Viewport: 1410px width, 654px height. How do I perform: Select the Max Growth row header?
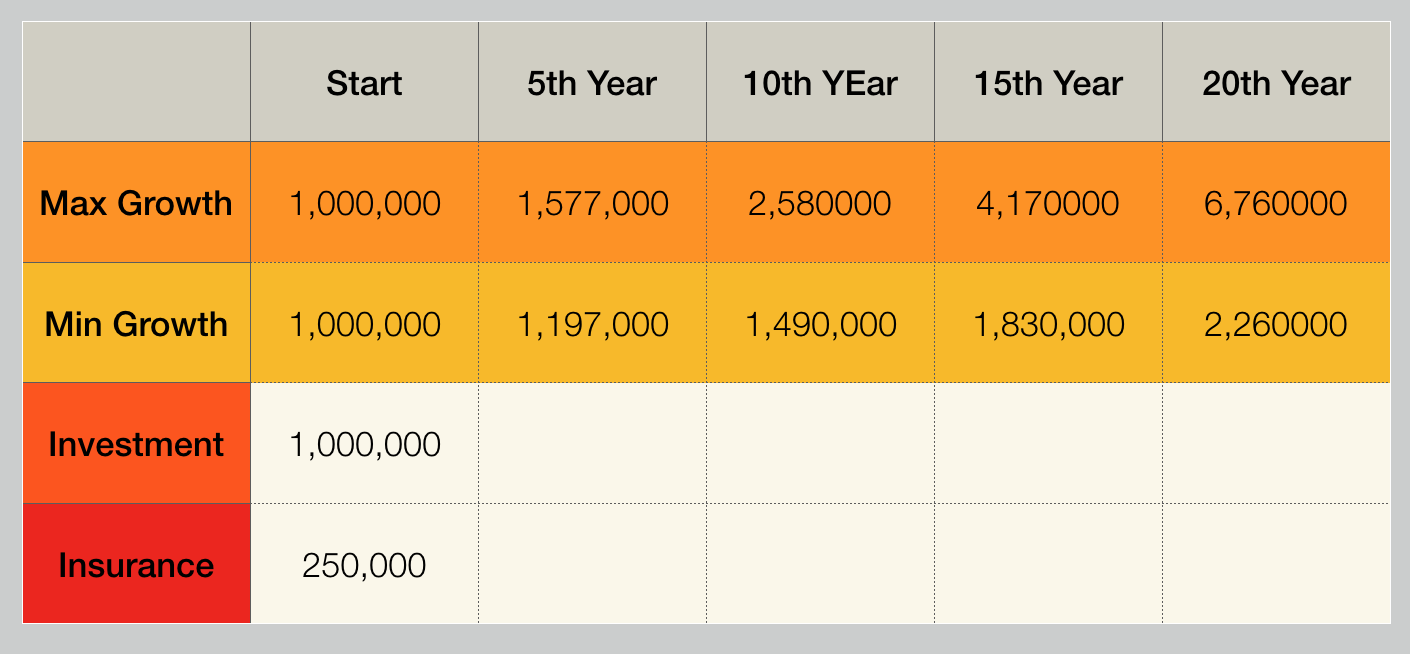click(x=136, y=203)
